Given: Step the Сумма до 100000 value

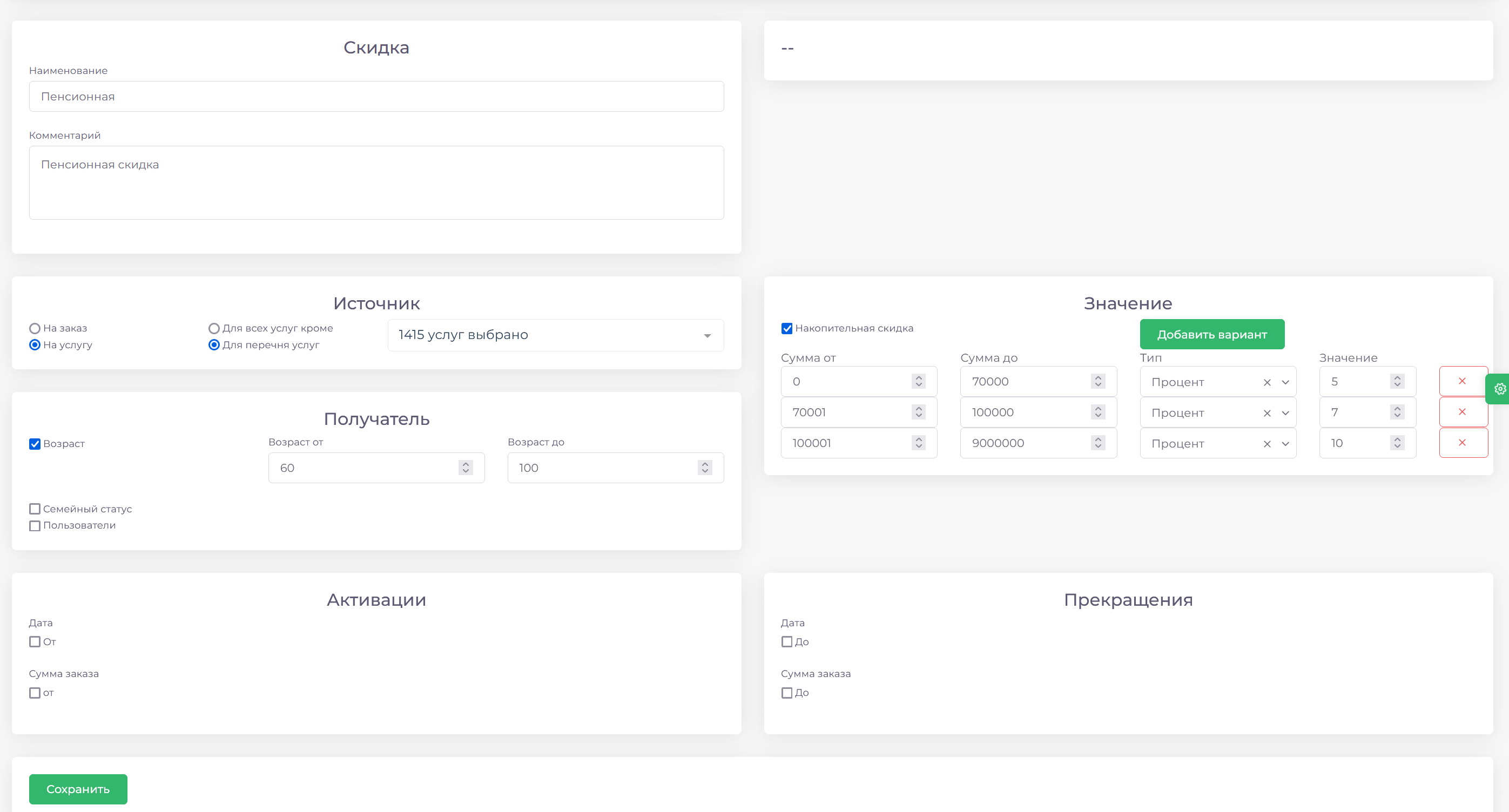Looking at the screenshot, I should click(x=1099, y=412).
